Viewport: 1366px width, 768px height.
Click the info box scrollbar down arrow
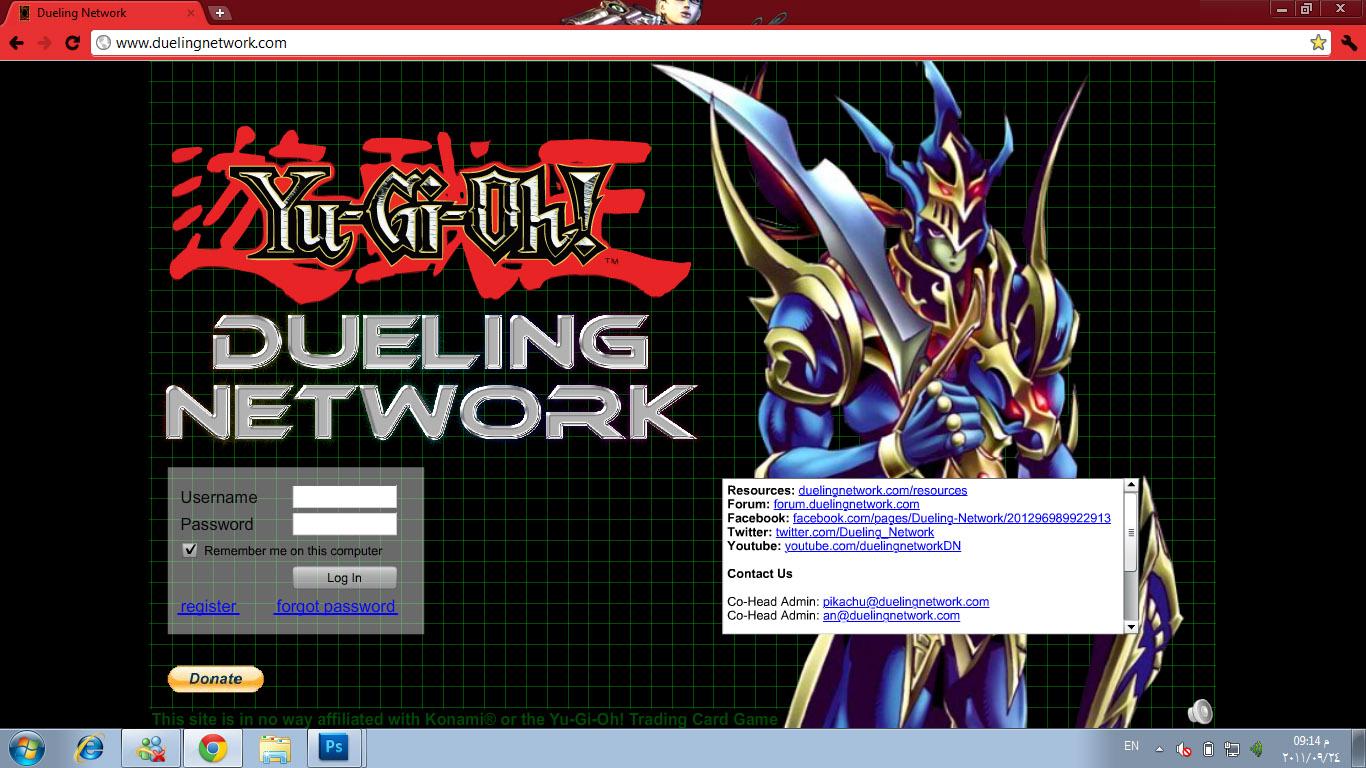1131,627
